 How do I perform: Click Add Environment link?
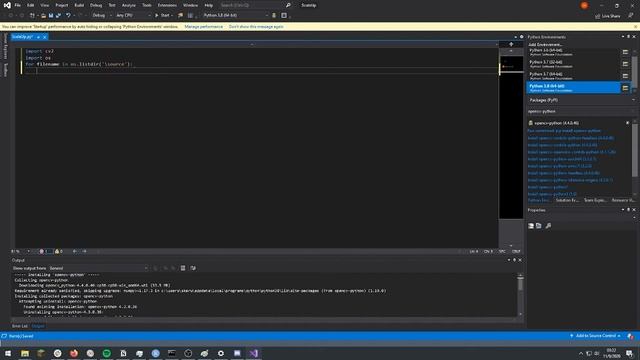tap(546, 44)
